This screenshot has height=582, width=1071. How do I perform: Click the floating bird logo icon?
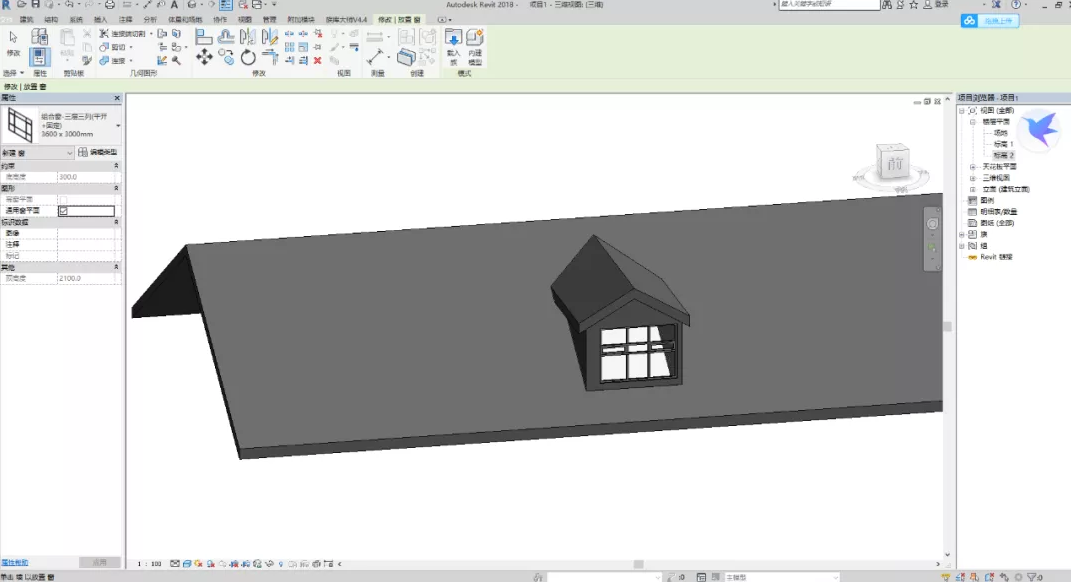coord(1041,128)
